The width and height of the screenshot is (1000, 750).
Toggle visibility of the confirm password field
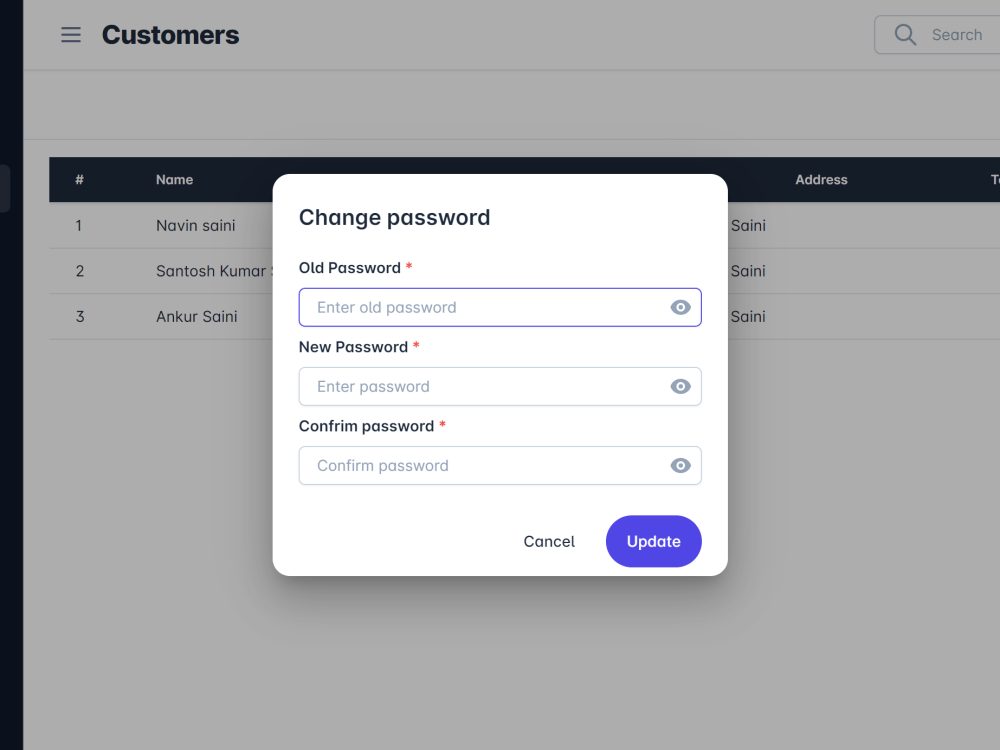click(x=681, y=465)
